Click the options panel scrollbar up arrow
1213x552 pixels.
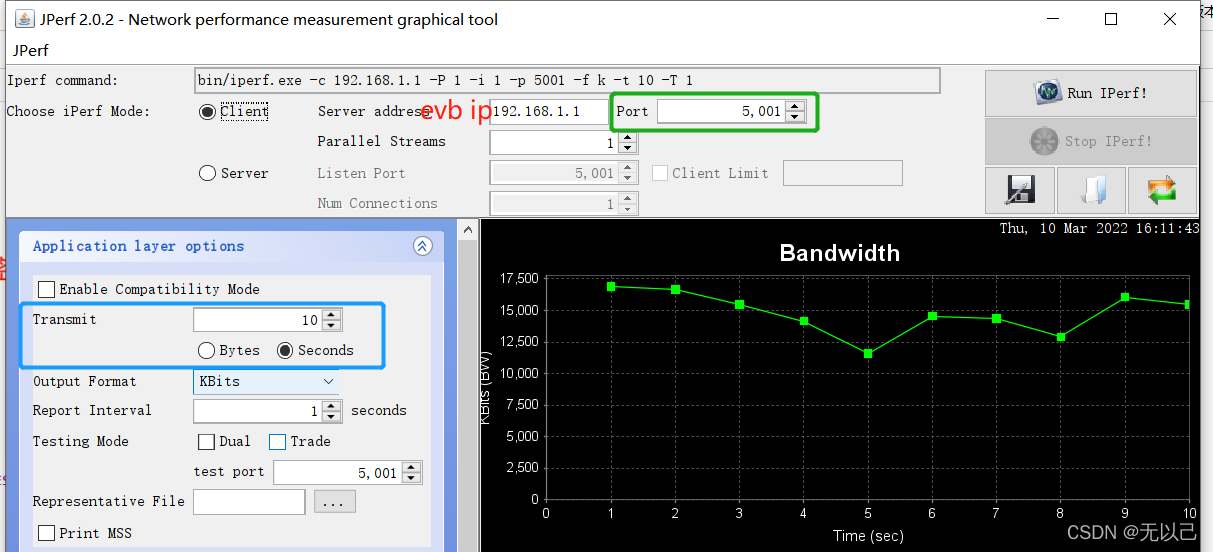click(467, 231)
